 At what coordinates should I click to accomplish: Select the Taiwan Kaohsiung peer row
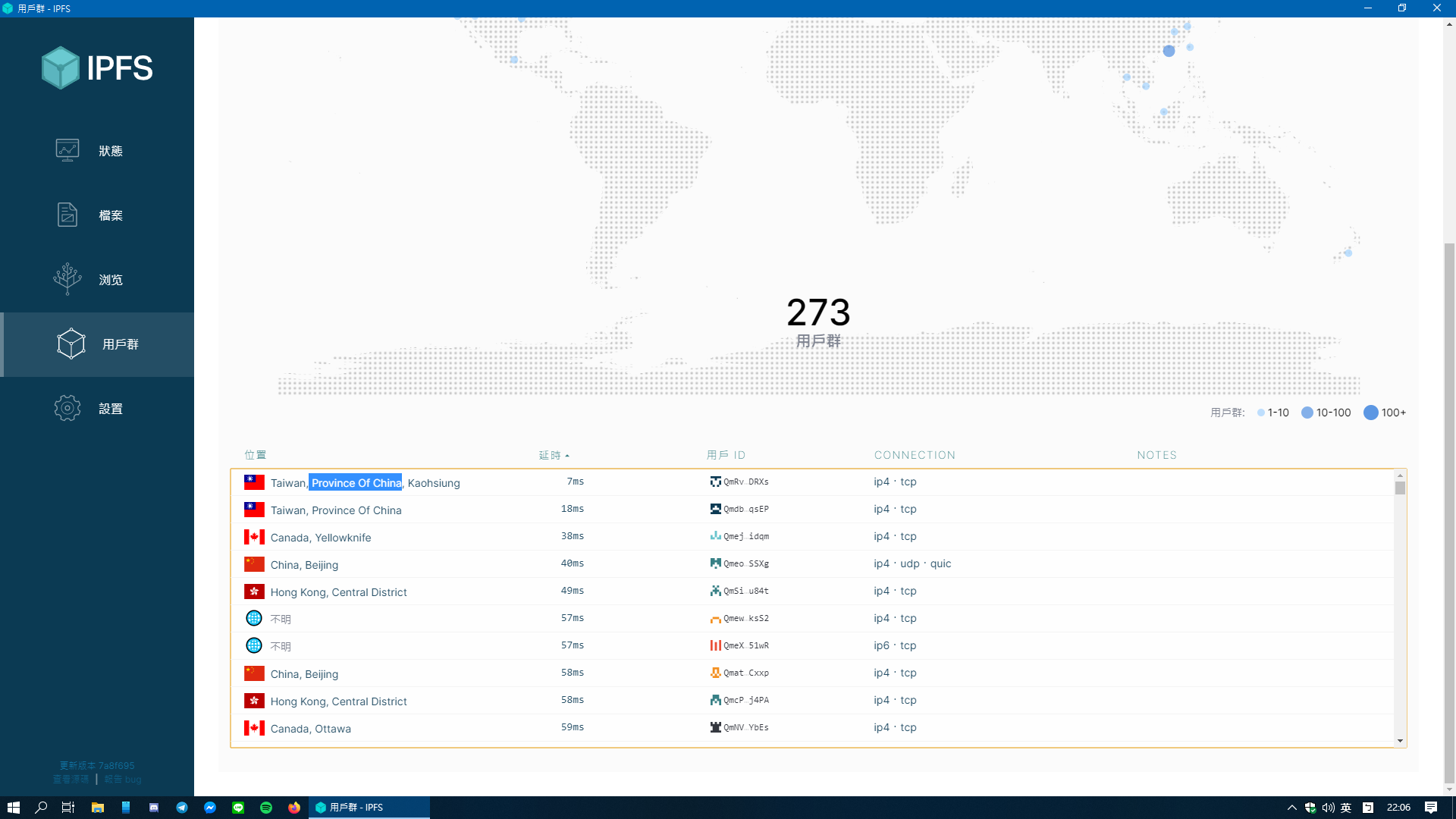(812, 482)
